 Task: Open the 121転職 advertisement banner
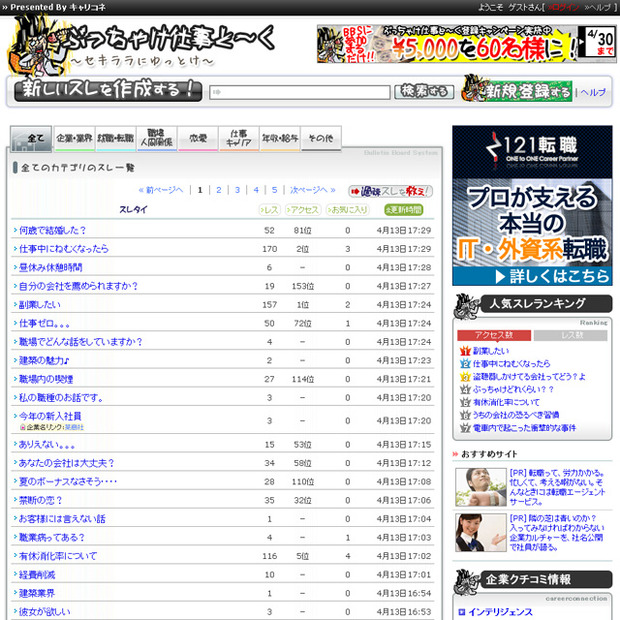coord(532,206)
